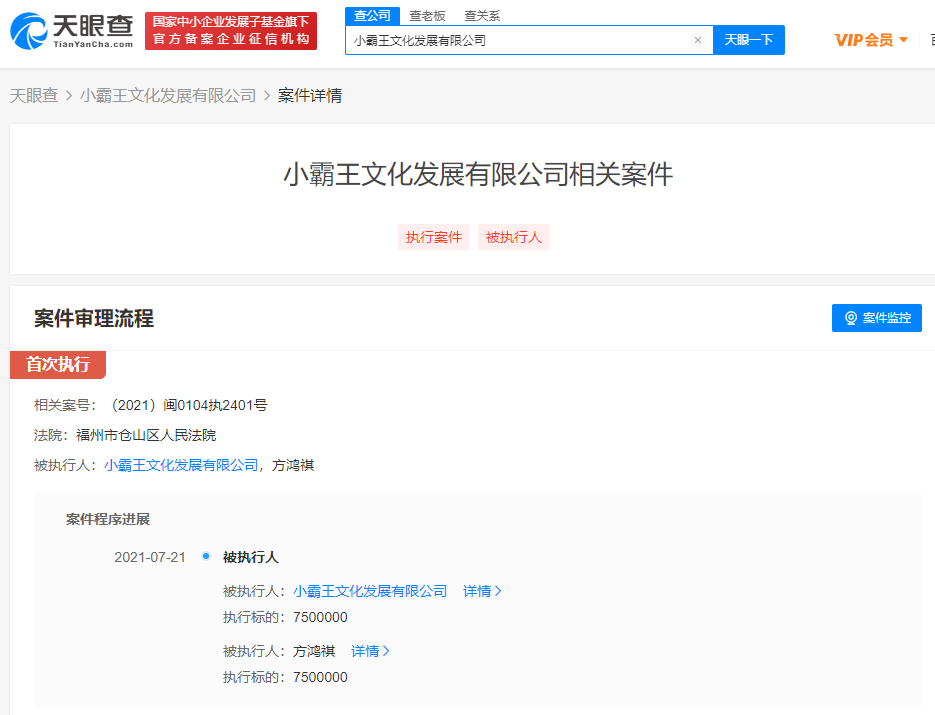Click the 执行案件 tag
This screenshot has width=935, height=715.
(x=433, y=237)
